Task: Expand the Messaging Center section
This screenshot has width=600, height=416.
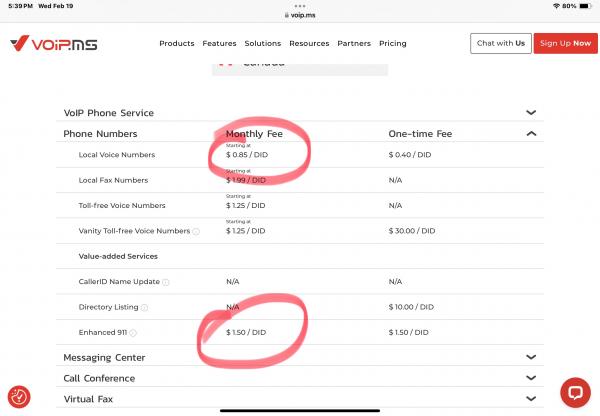Action: pyautogui.click(x=531, y=357)
